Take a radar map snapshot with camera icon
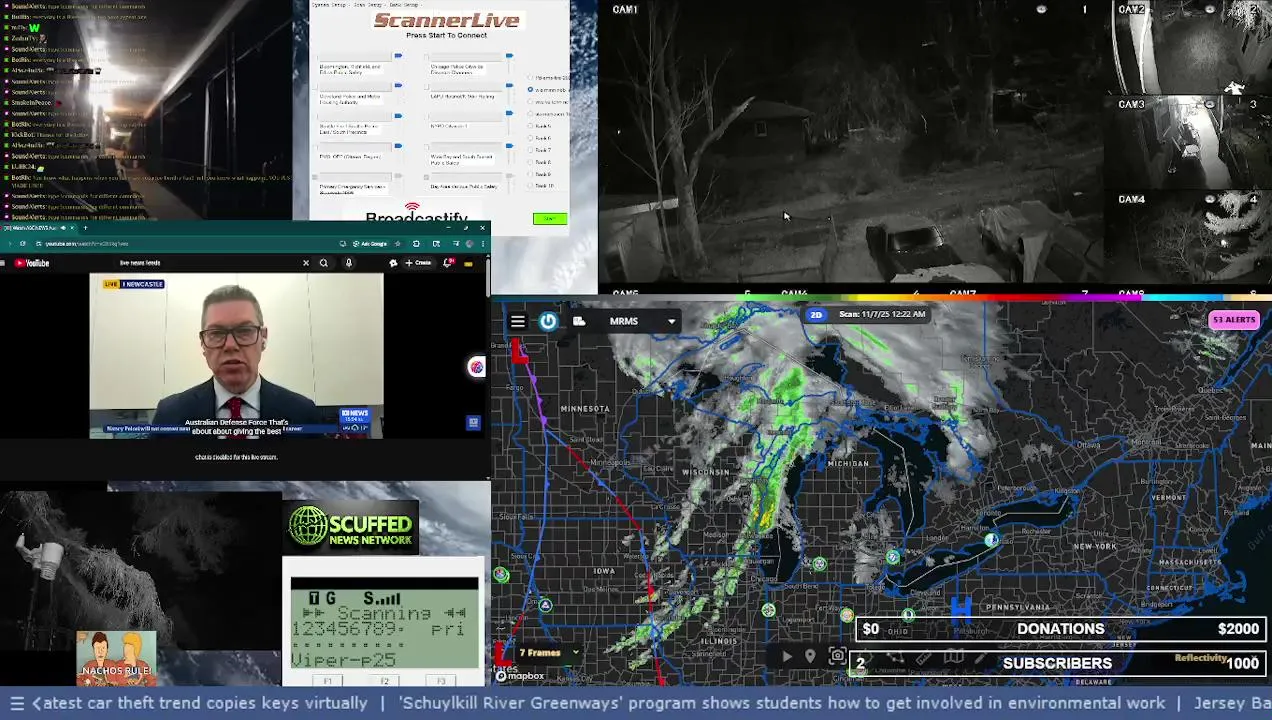Screen dimensions: 1272x720 click(x=837, y=657)
